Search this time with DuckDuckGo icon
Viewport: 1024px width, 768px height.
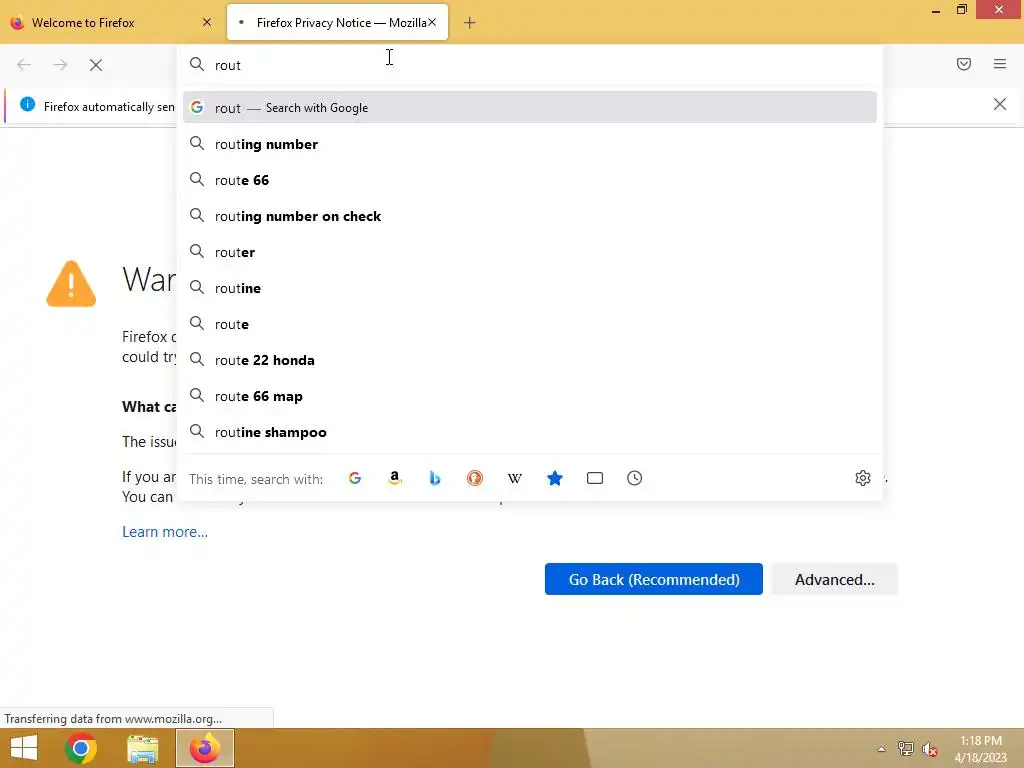click(475, 478)
